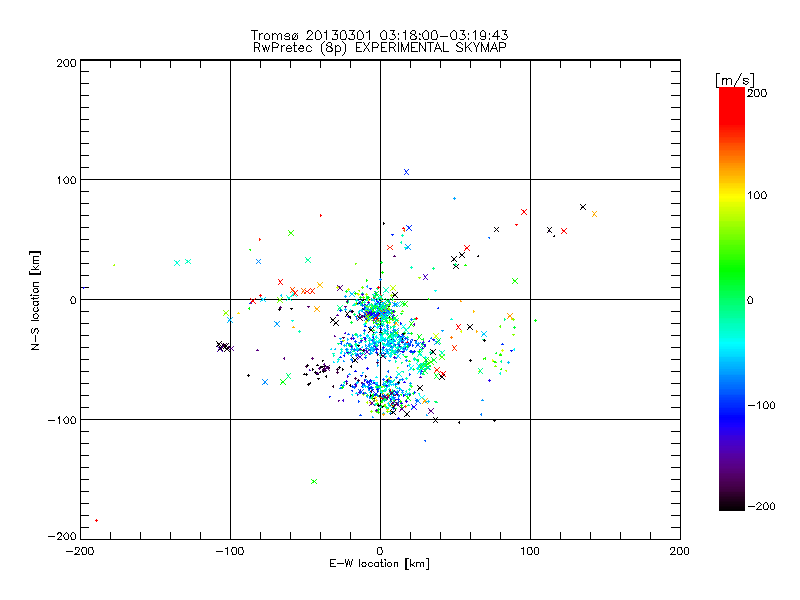Click the E-W axis tick label "200"
The height and width of the screenshot is (600, 800).
[680, 551]
